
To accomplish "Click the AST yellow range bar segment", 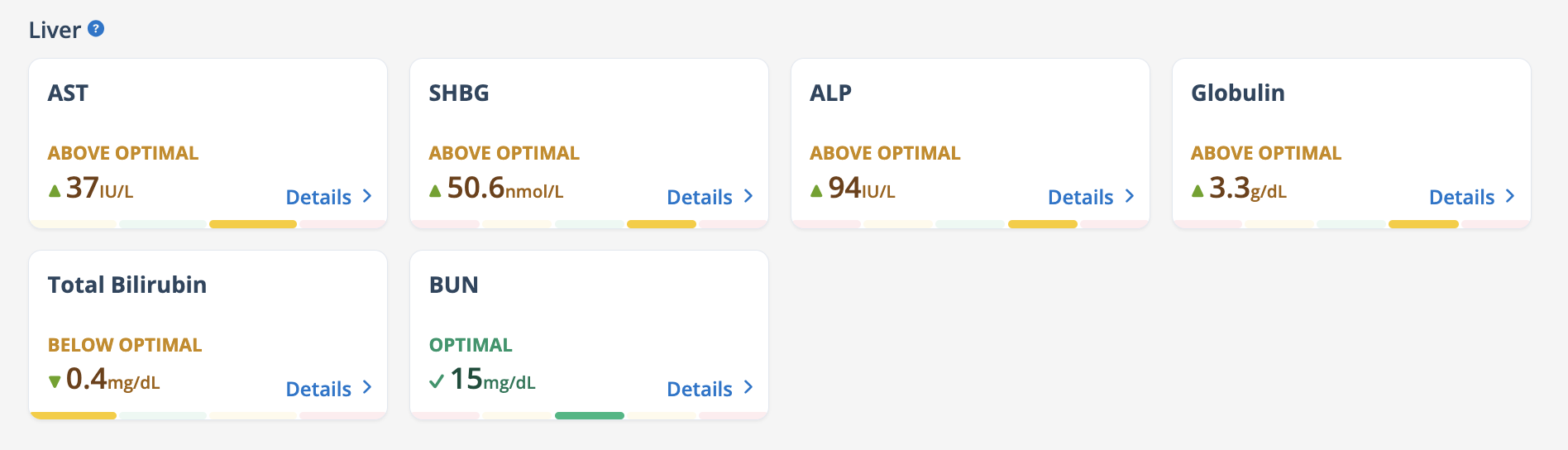I will tap(253, 224).
